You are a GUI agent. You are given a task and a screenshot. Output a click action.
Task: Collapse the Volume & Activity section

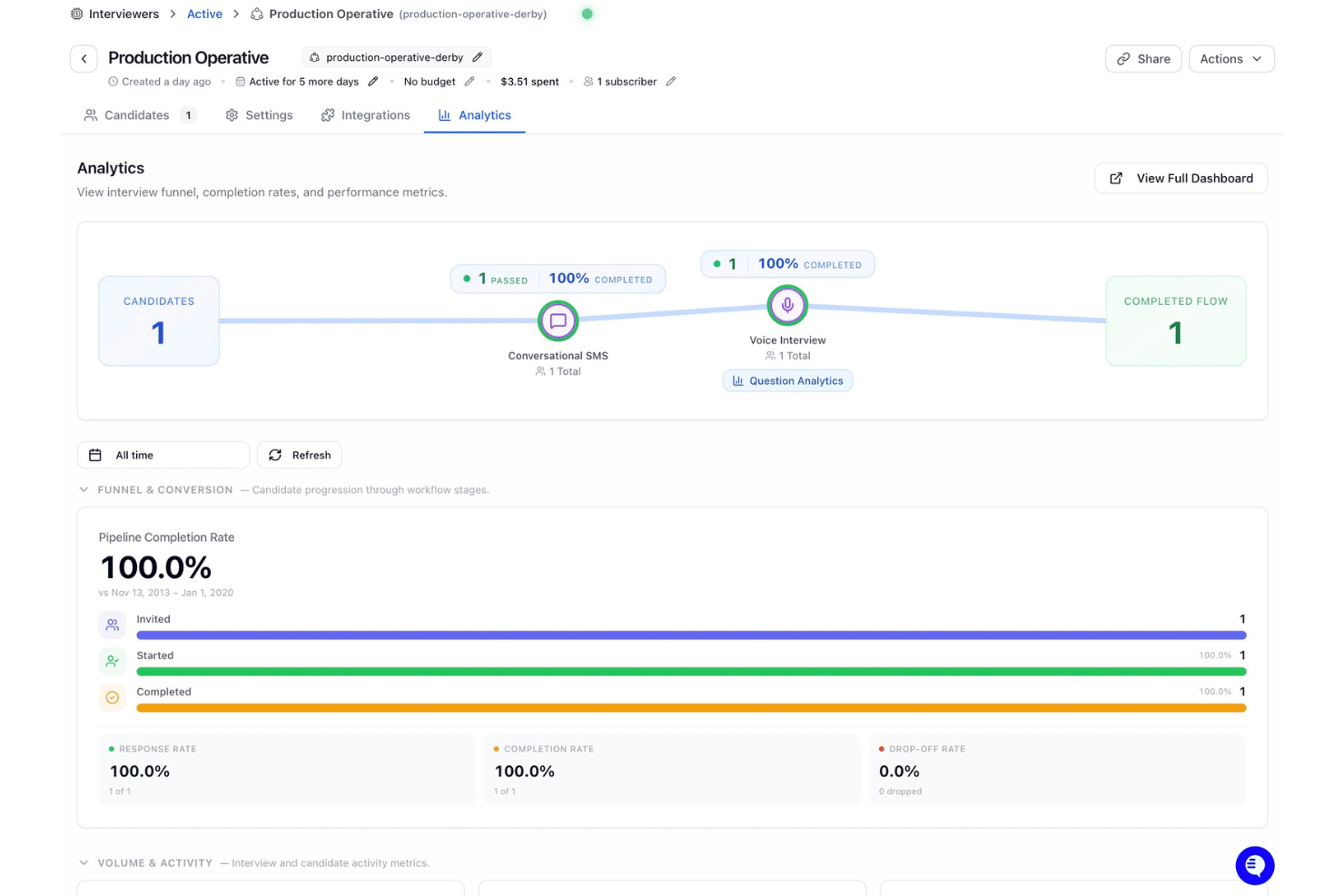84,863
